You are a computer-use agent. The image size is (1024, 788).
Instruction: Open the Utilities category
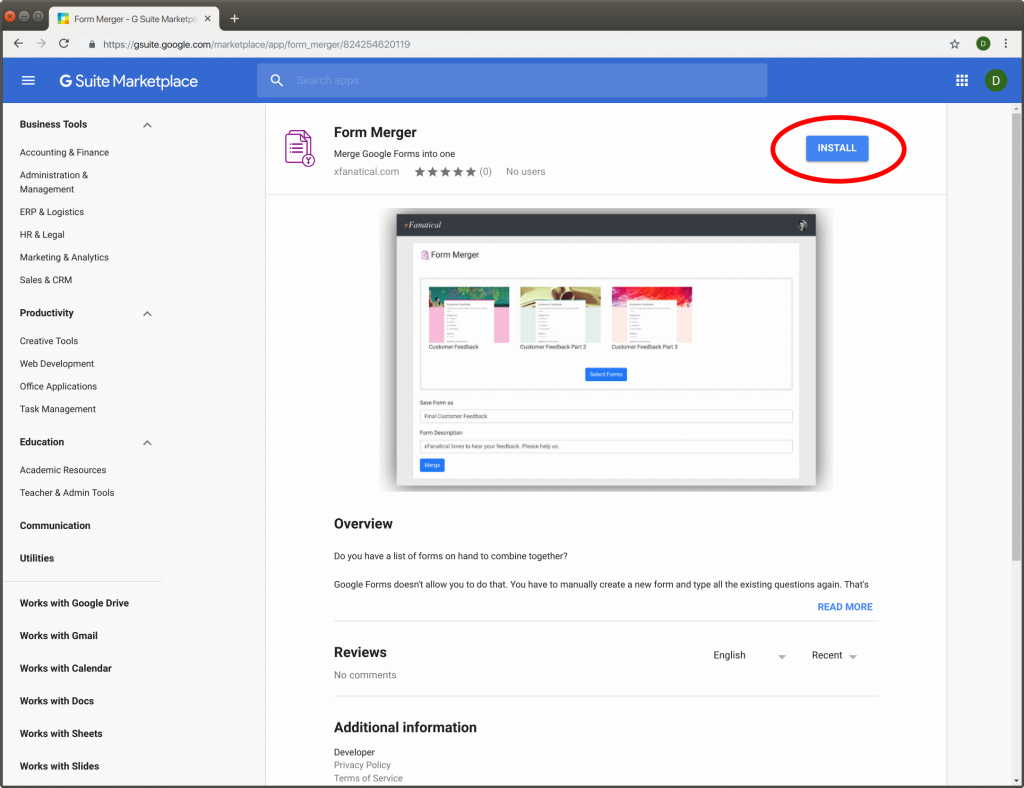pyautogui.click(x=37, y=558)
